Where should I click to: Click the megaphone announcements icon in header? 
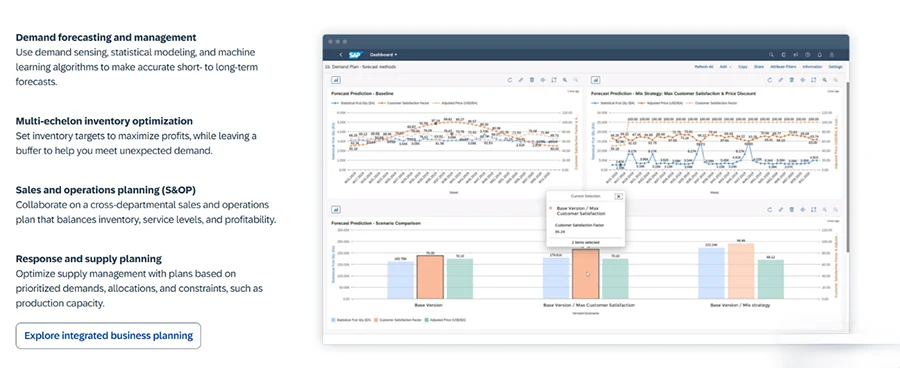(796, 55)
